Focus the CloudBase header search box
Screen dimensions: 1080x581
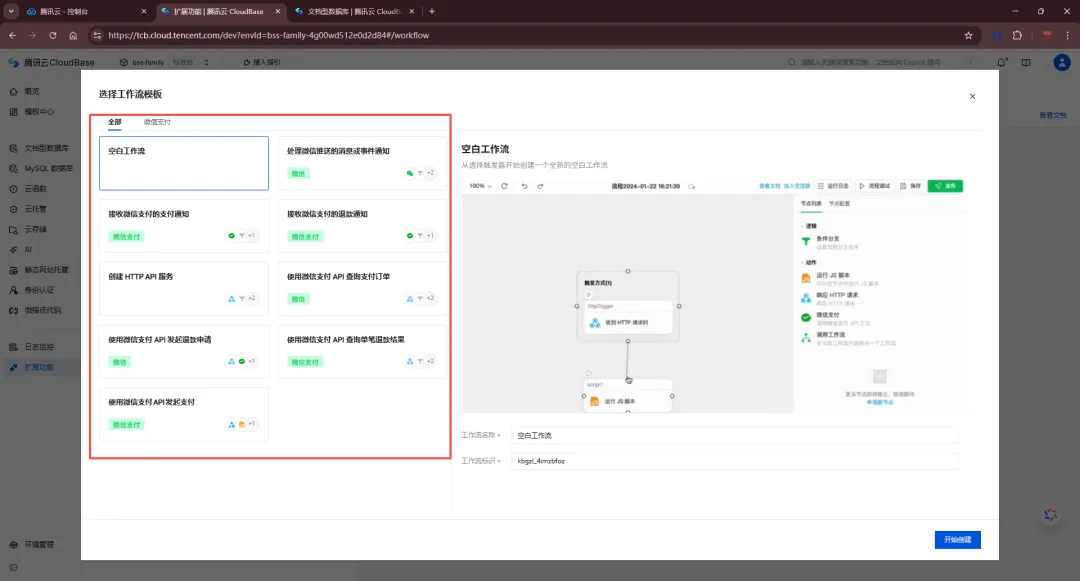884,62
